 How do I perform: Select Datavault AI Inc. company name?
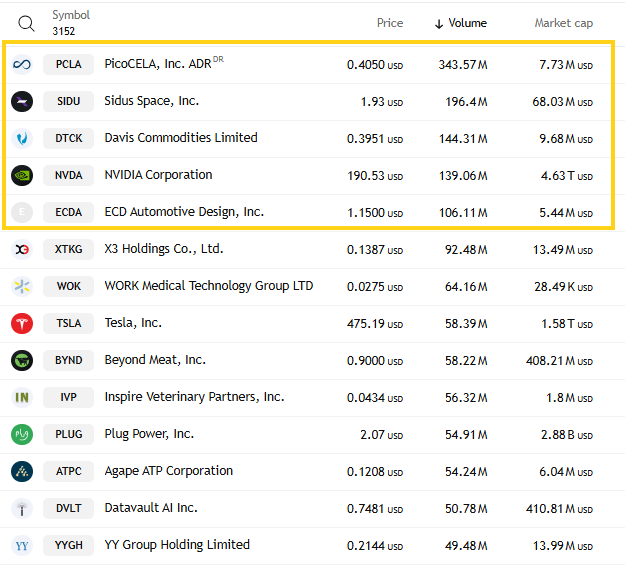pos(151,508)
